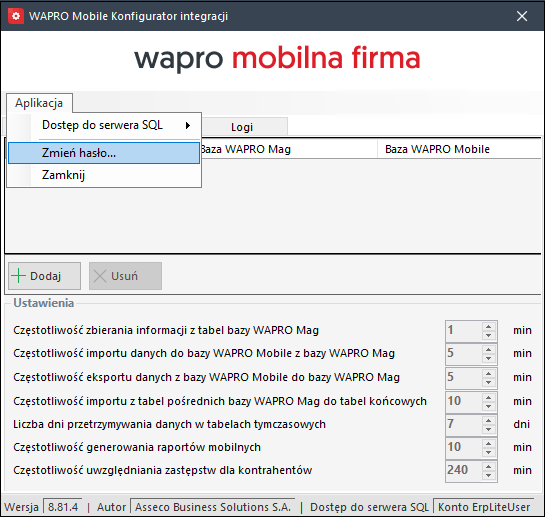This screenshot has width=545, height=517.
Task: Increase mobile report generation frequency
Action: (489, 444)
